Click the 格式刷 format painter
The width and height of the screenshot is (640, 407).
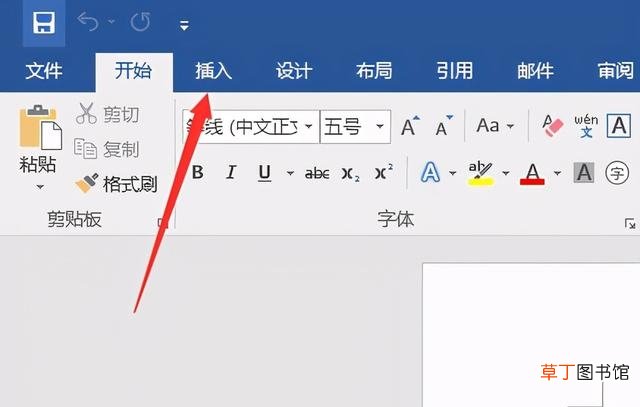[x=117, y=184]
